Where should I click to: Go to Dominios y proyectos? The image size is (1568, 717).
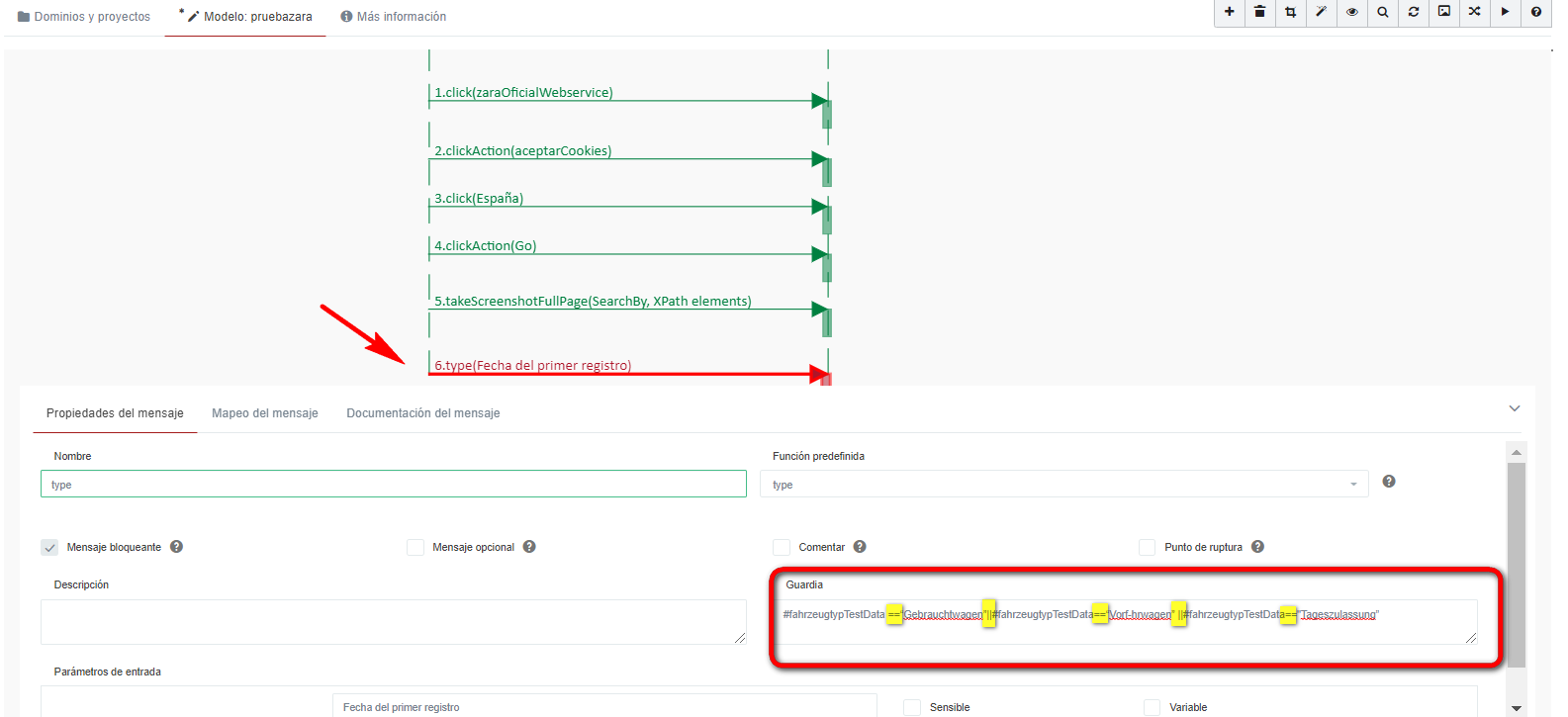(84, 17)
